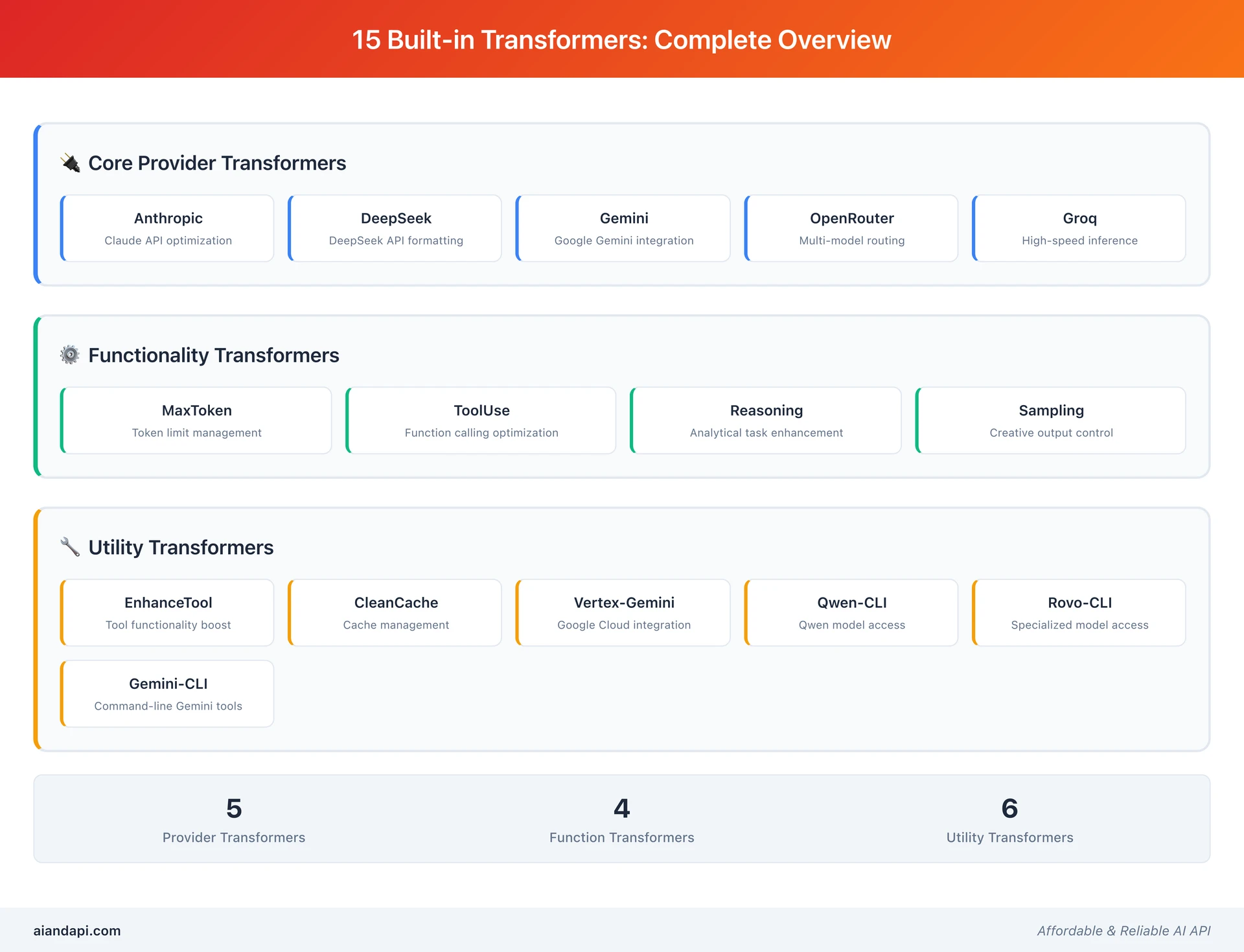Click the count 4 above Function Transformers
1244x952 pixels.
(622, 808)
